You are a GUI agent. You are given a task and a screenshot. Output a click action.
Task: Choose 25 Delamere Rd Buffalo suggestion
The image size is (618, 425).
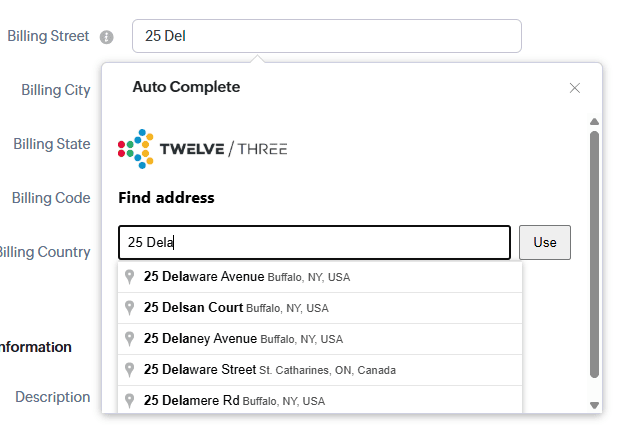tap(234, 401)
